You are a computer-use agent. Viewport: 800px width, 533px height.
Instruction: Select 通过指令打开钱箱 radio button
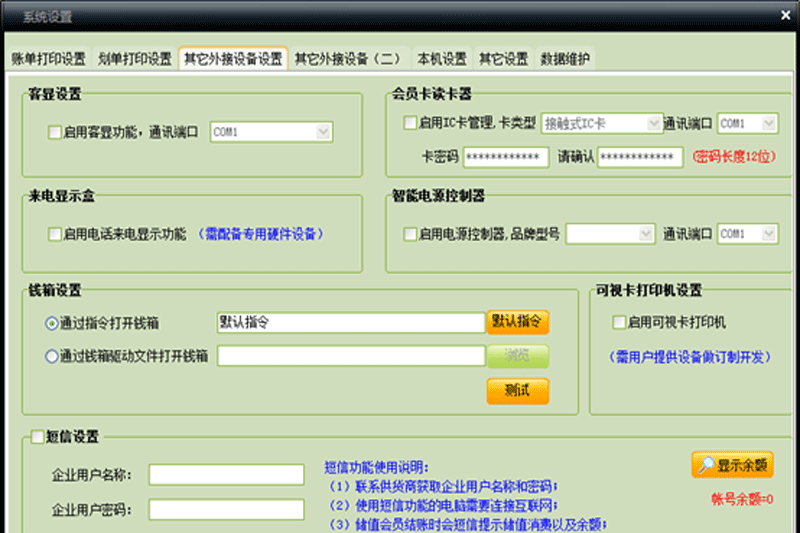tap(52, 323)
